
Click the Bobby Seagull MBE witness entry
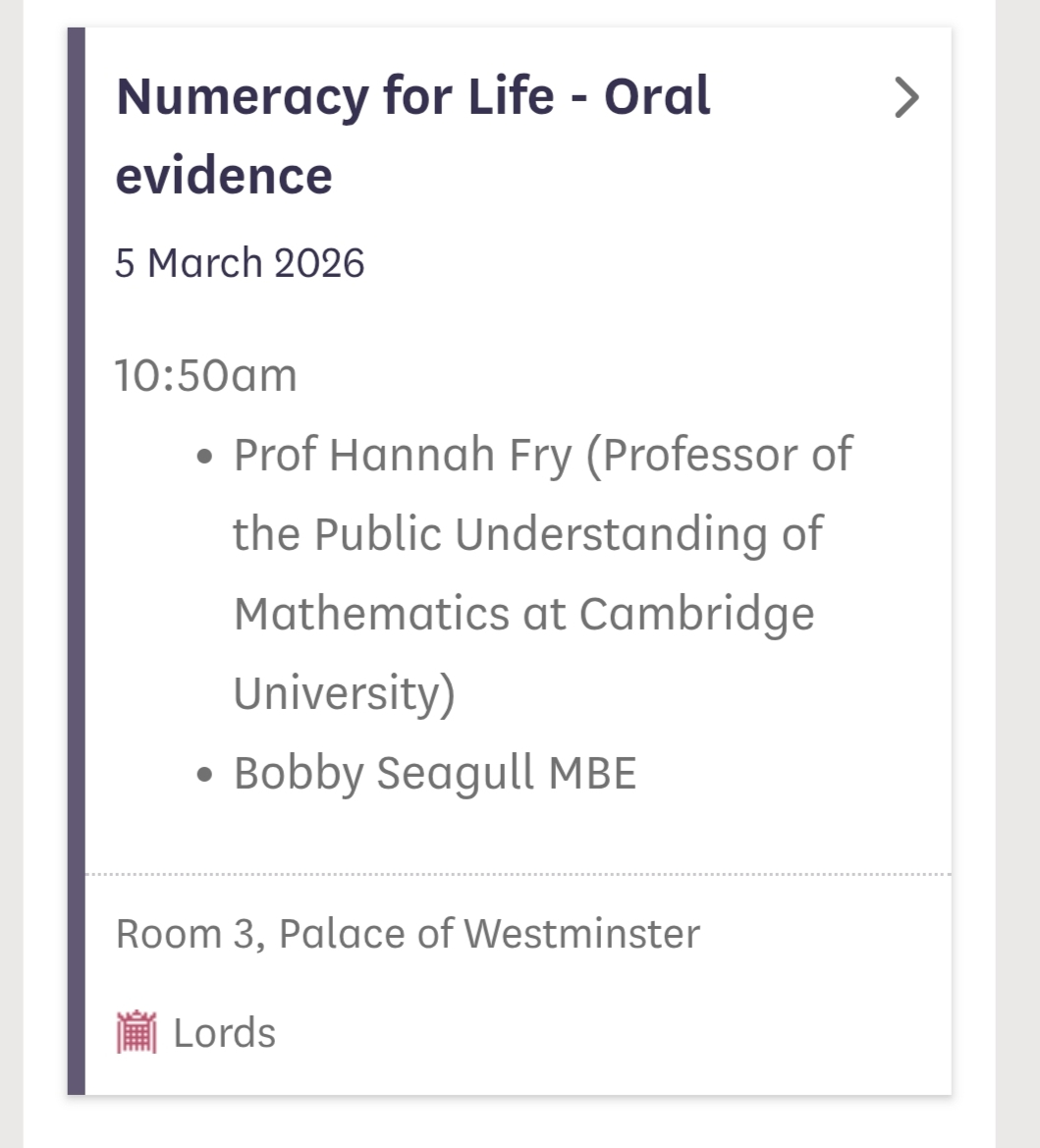pyautogui.click(x=435, y=773)
